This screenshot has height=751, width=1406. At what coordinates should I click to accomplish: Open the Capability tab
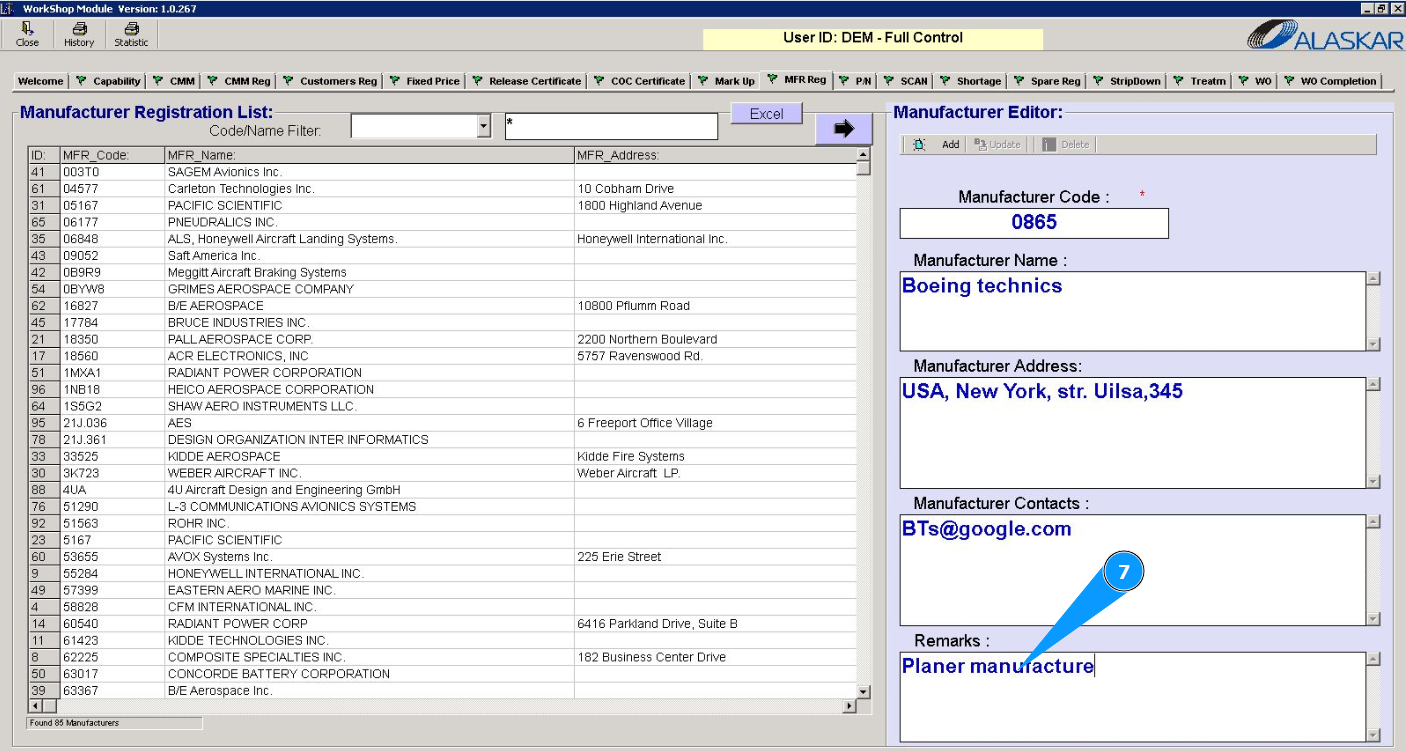click(x=109, y=81)
